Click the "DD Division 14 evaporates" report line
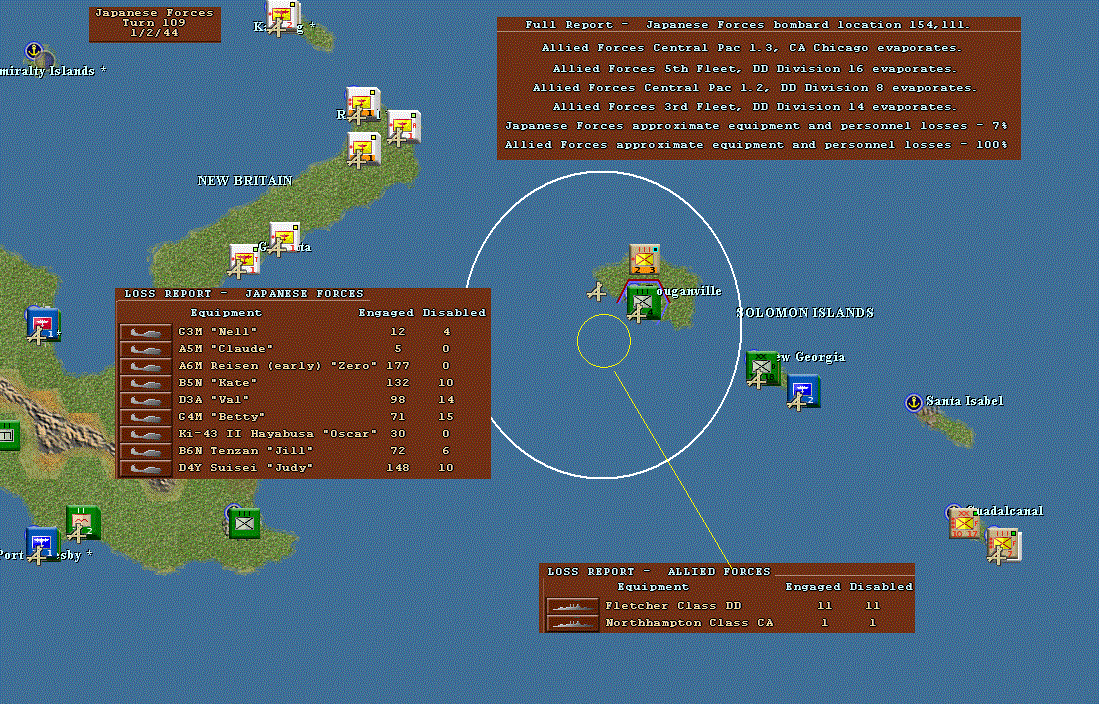The height and width of the screenshot is (704, 1099). tap(755, 107)
